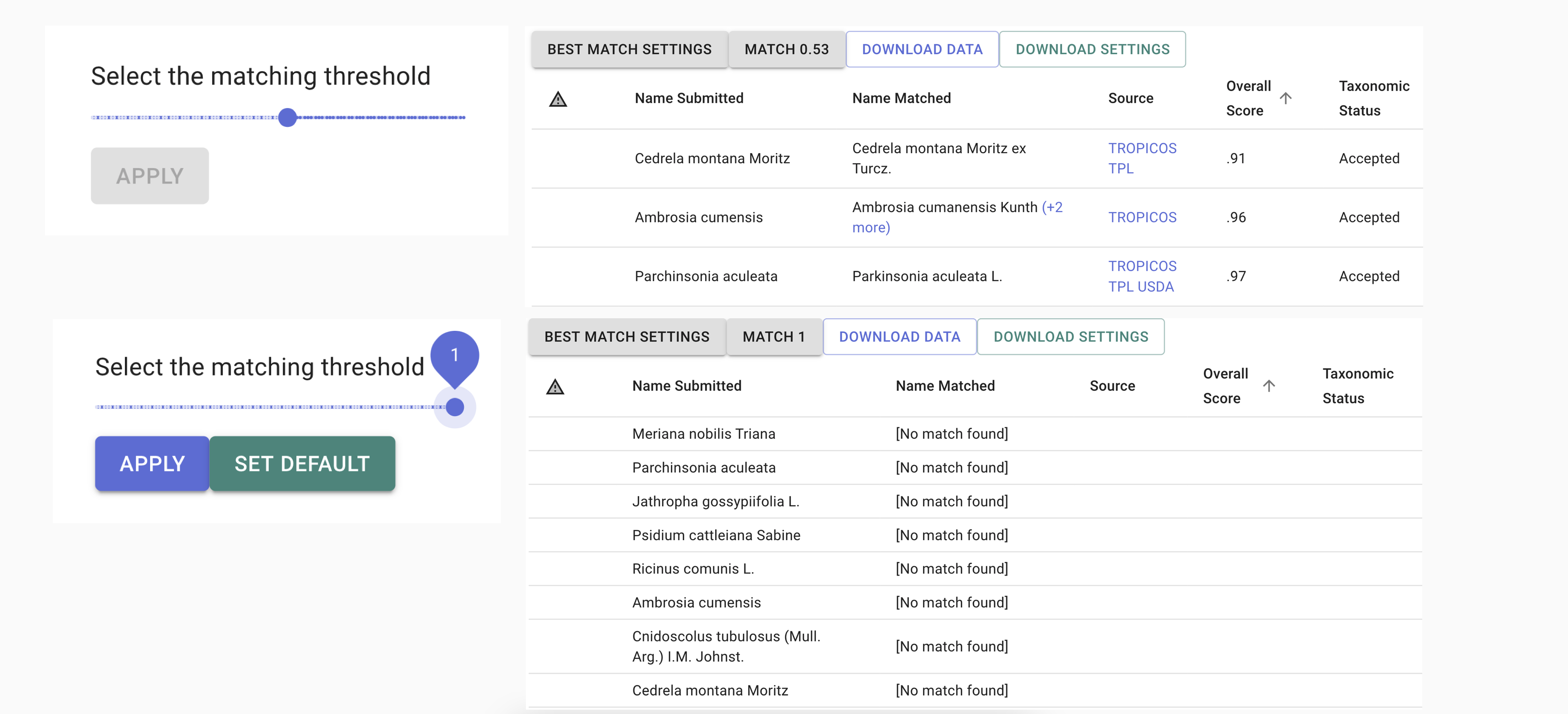This screenshot has height=714, width=1568.
Task: Click upper Download Data button
Action: [922, 49]
